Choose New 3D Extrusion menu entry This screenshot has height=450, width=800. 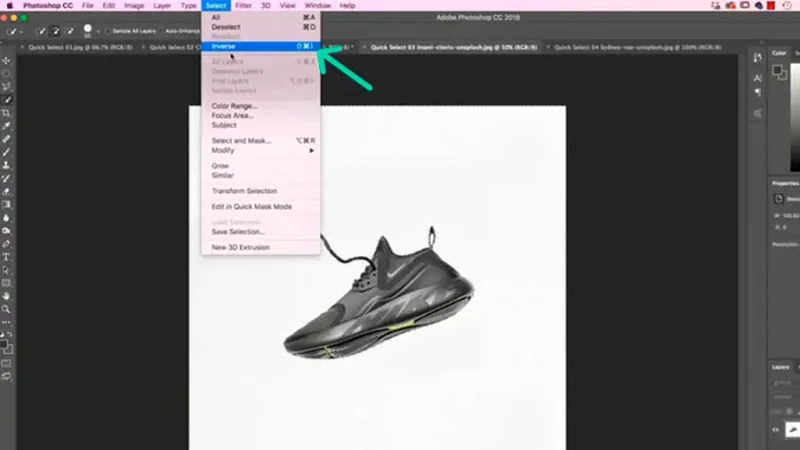click(261, 247)
